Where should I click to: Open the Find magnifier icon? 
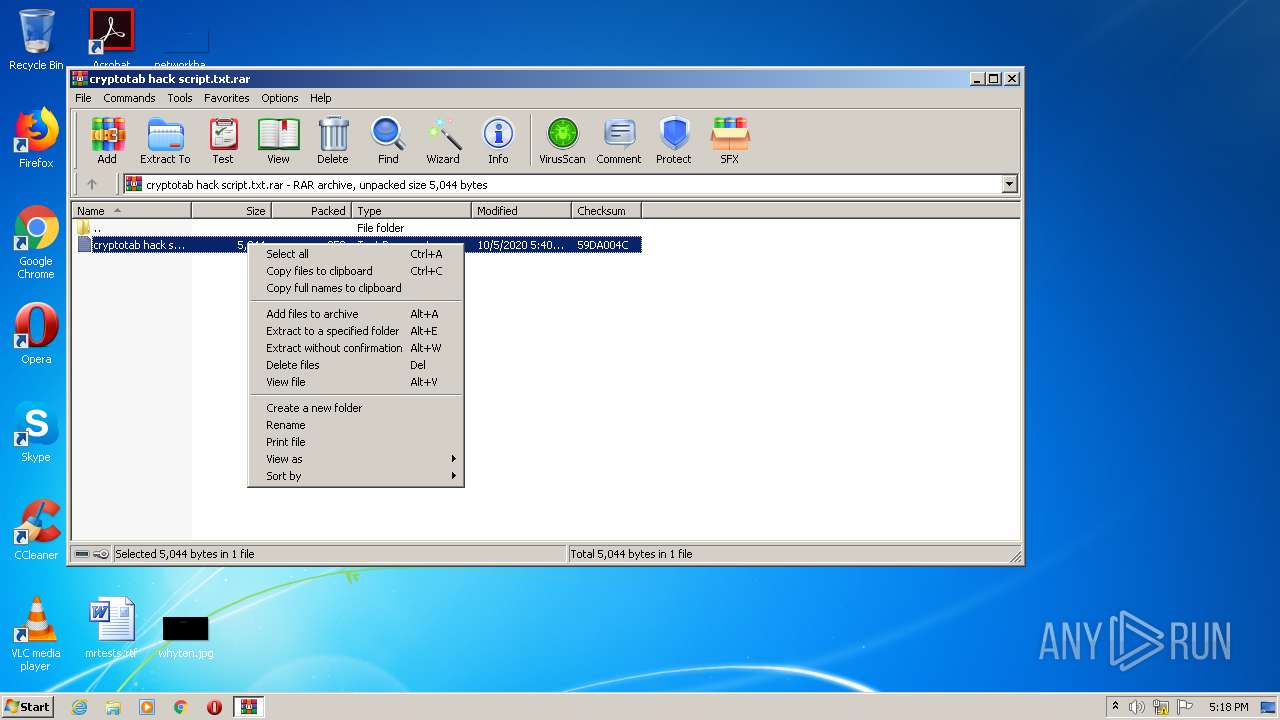(x=388, y=140)
